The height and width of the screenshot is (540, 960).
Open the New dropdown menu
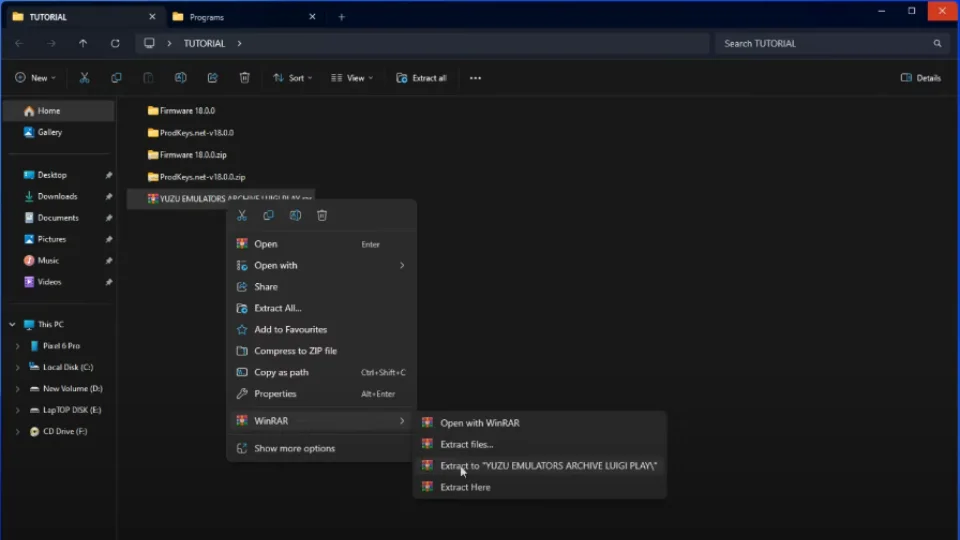pyautogui.click(x=35, y=78)
